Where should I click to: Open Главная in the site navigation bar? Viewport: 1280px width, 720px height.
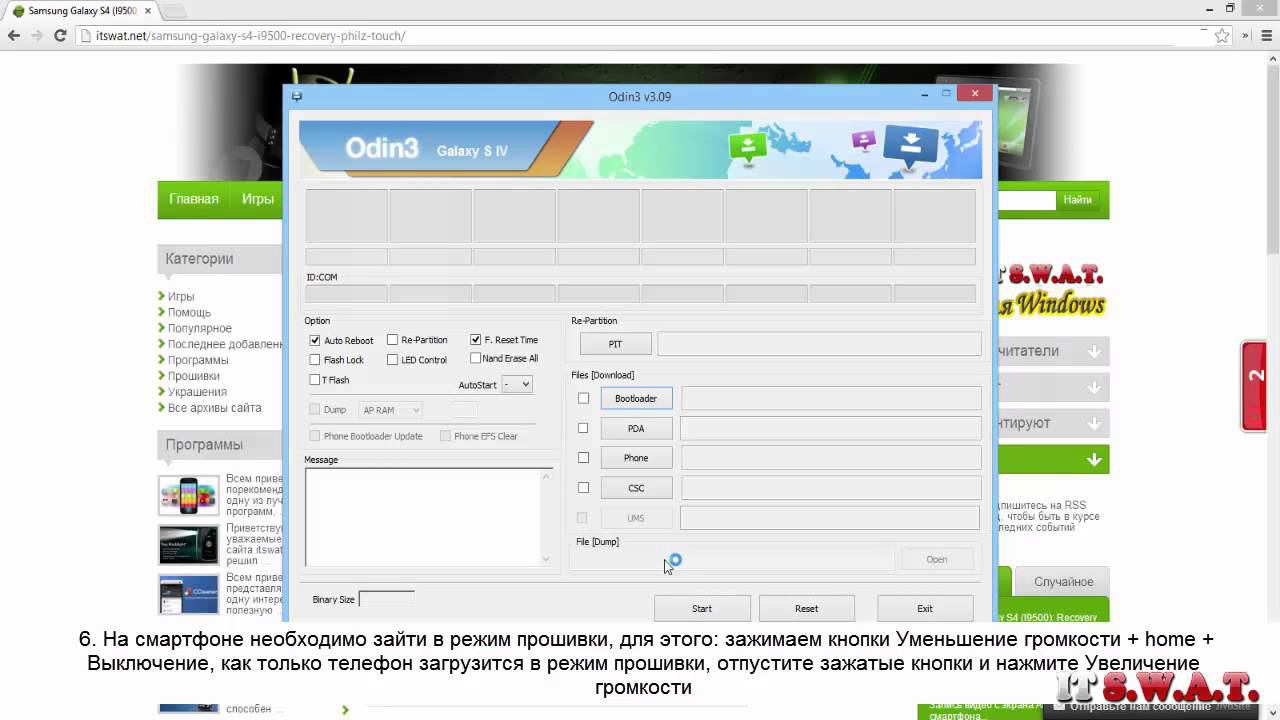click(x=194, y=199)
